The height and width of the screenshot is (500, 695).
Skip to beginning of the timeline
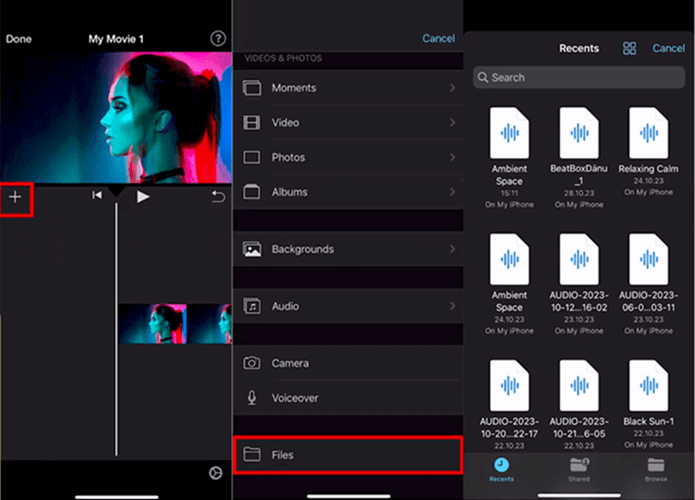(97, 195)
